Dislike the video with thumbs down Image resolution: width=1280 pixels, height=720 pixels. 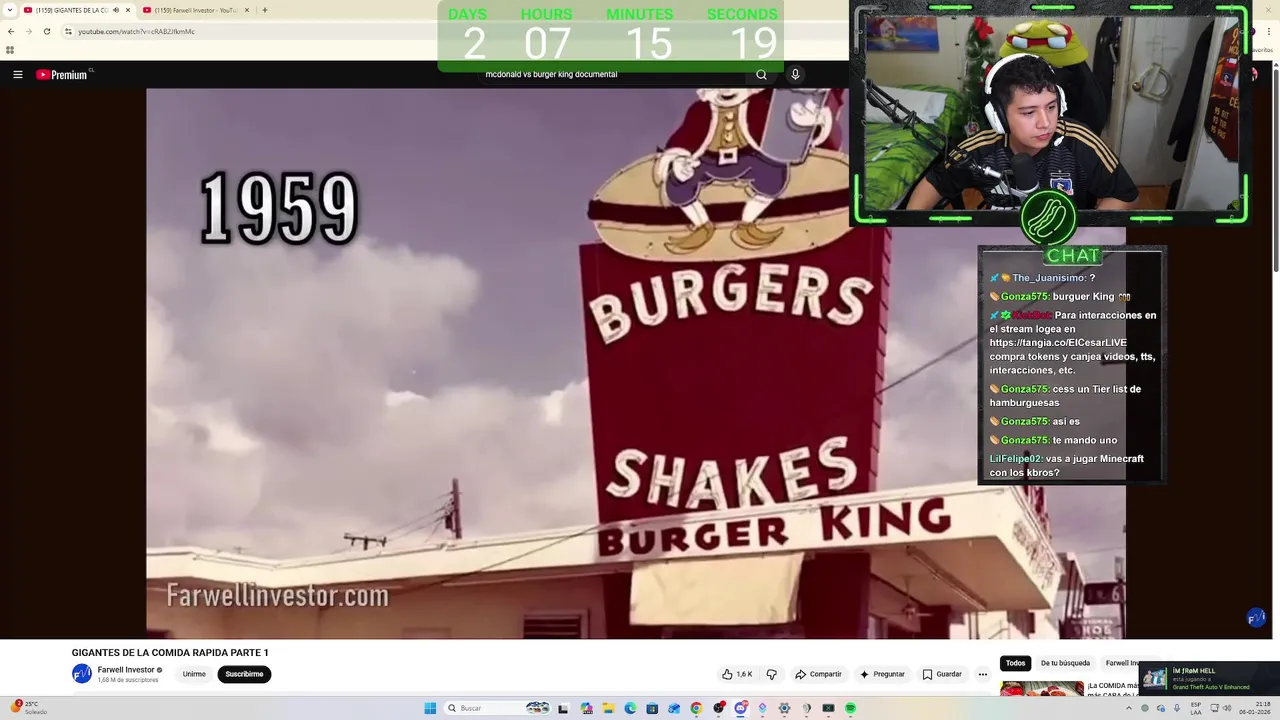click(x=771, y=674)
